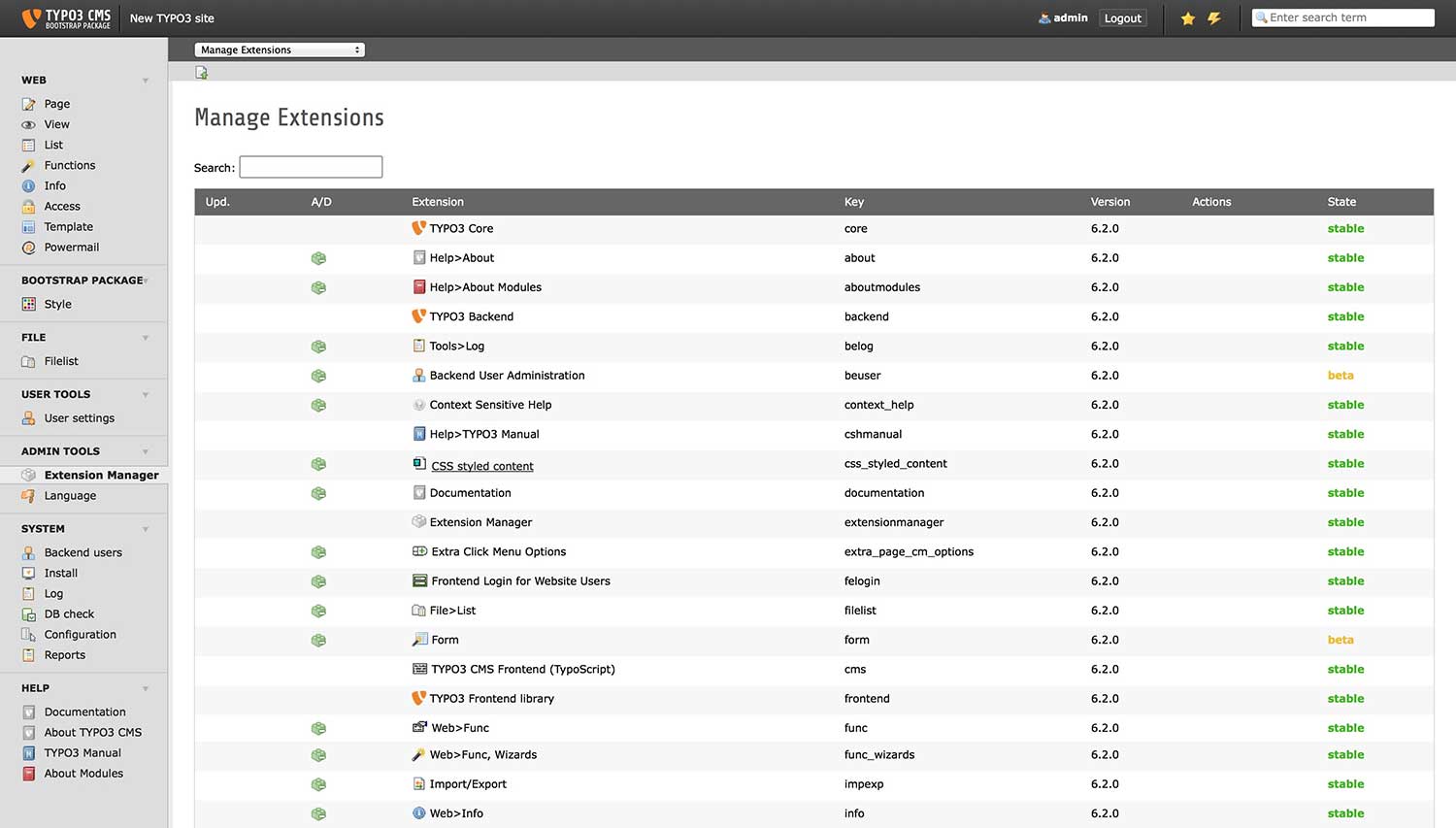Click the create shortcut icon below dropdown
The width and height of the screenshot is (1456, 828).
coord(202,73)
